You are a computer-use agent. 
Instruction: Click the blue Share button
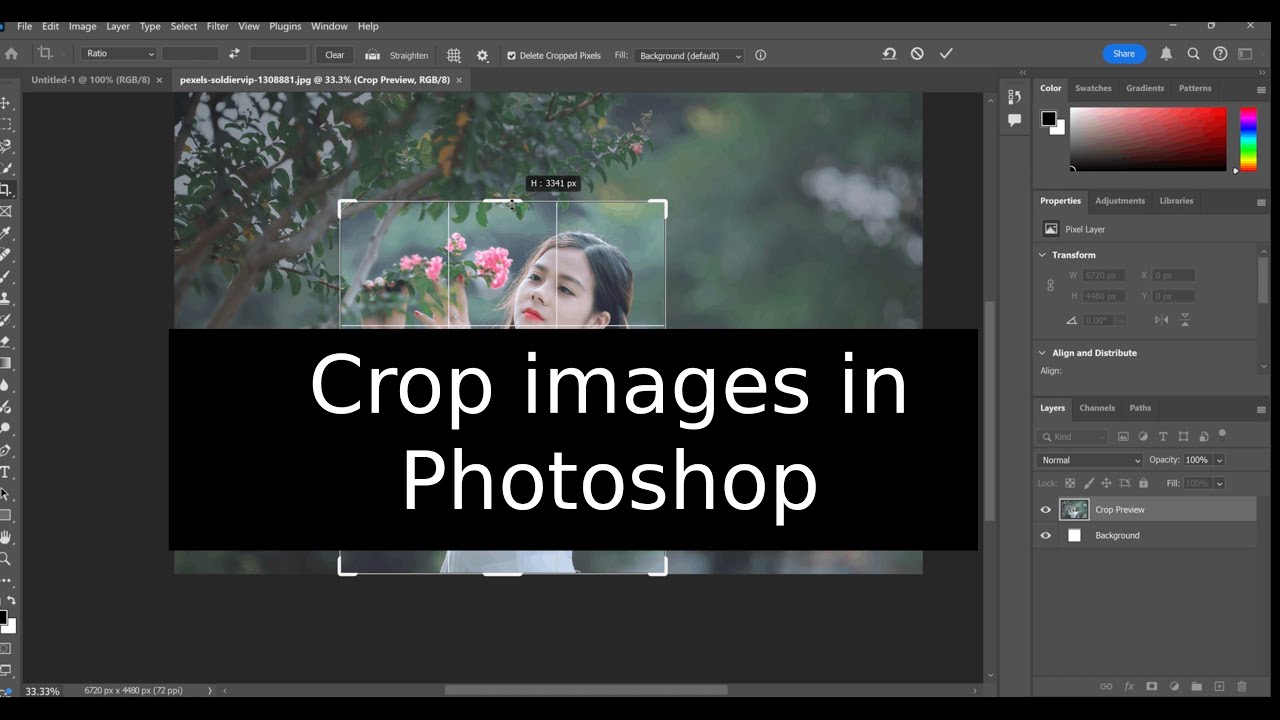[x=1124, y=54]
